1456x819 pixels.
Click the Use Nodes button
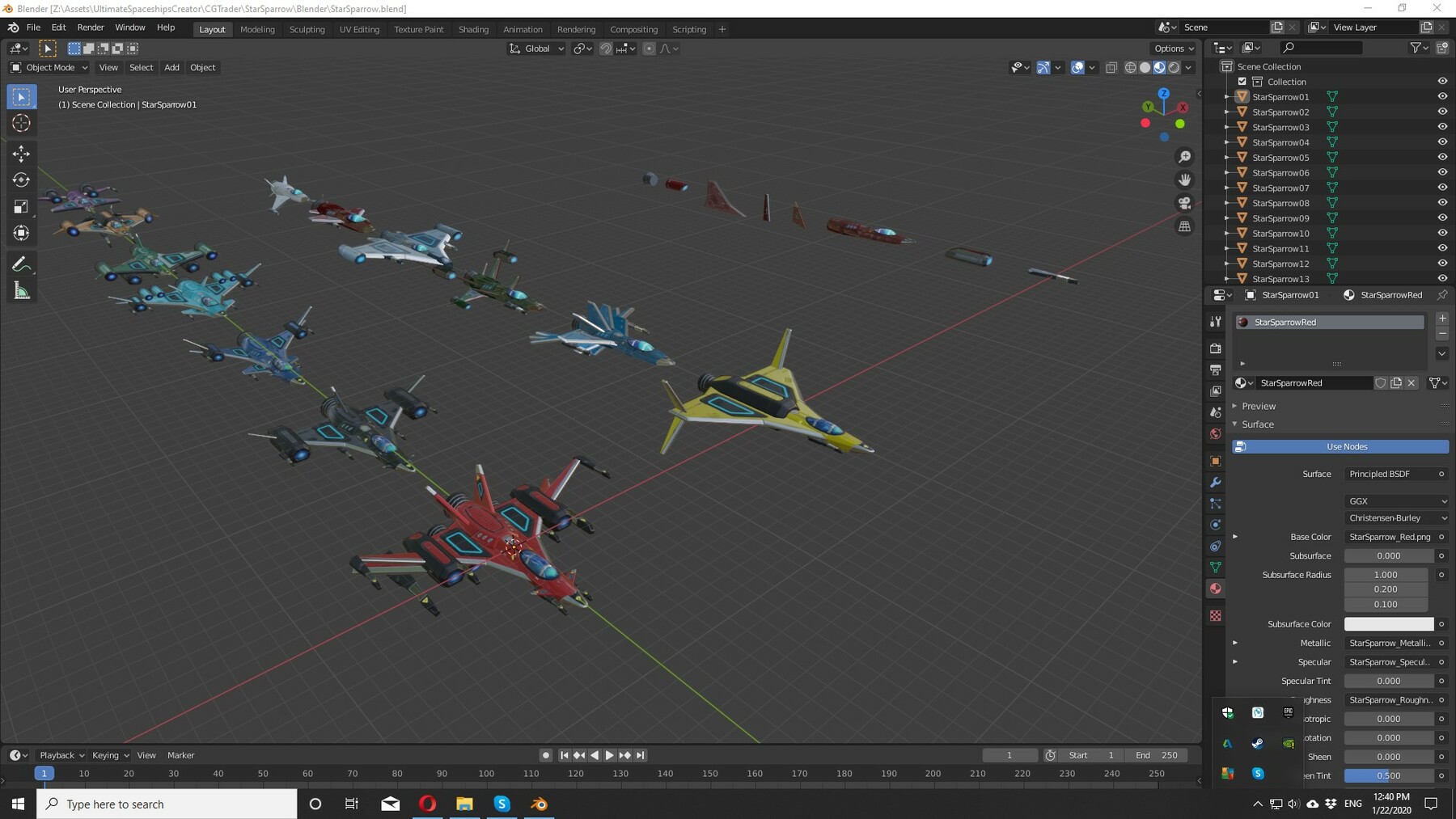point(1345,446)
